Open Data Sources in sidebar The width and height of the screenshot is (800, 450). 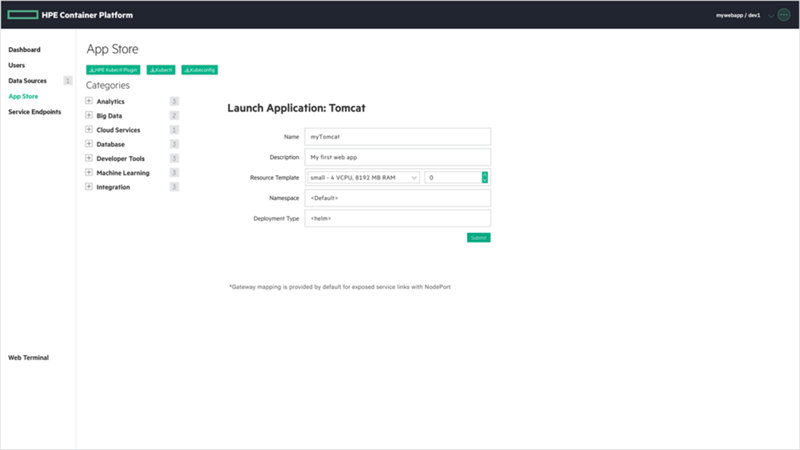(27, 81)
